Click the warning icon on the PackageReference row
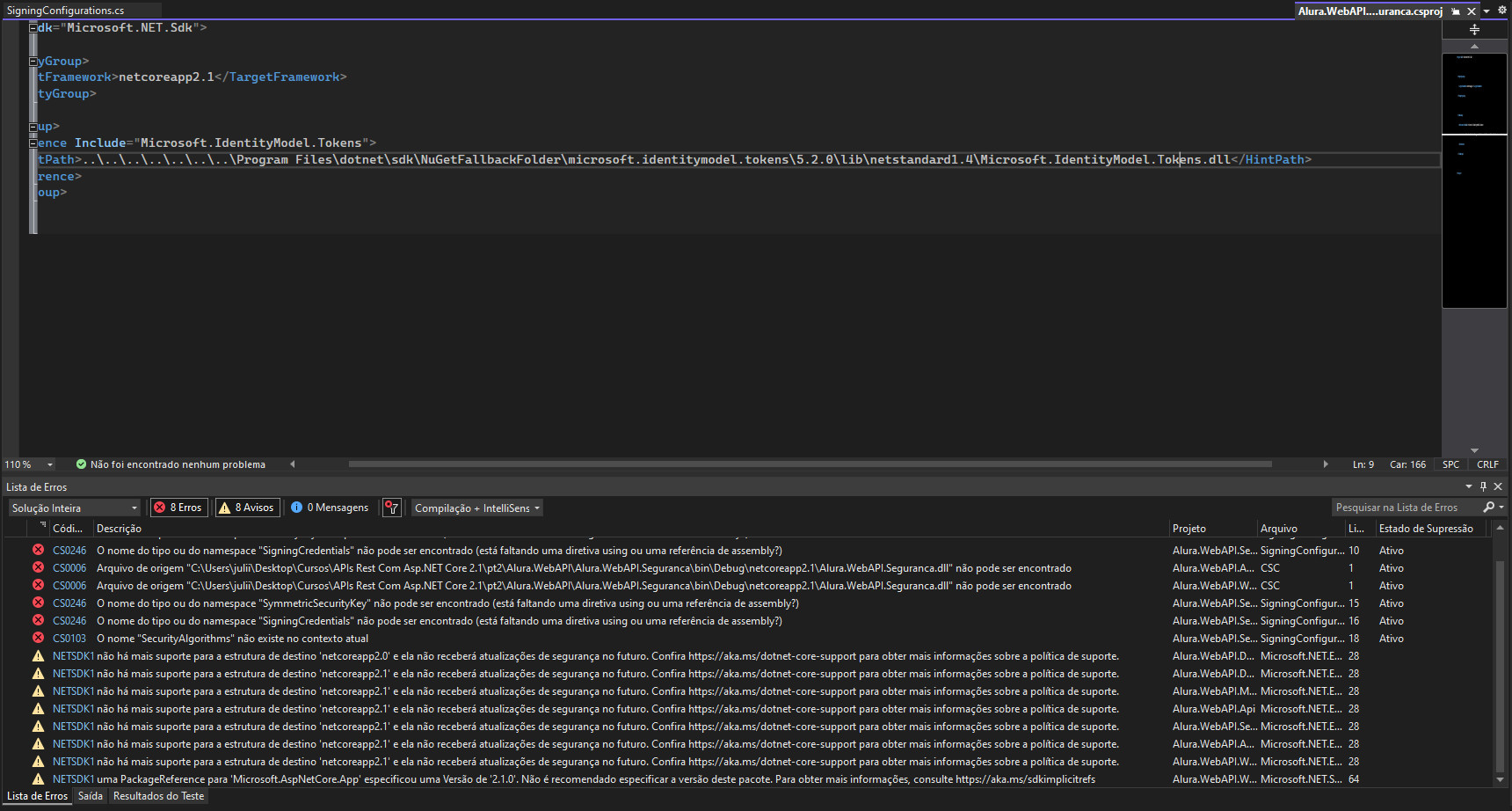This screenshot has height=811, width=1512. click(38, 779)
